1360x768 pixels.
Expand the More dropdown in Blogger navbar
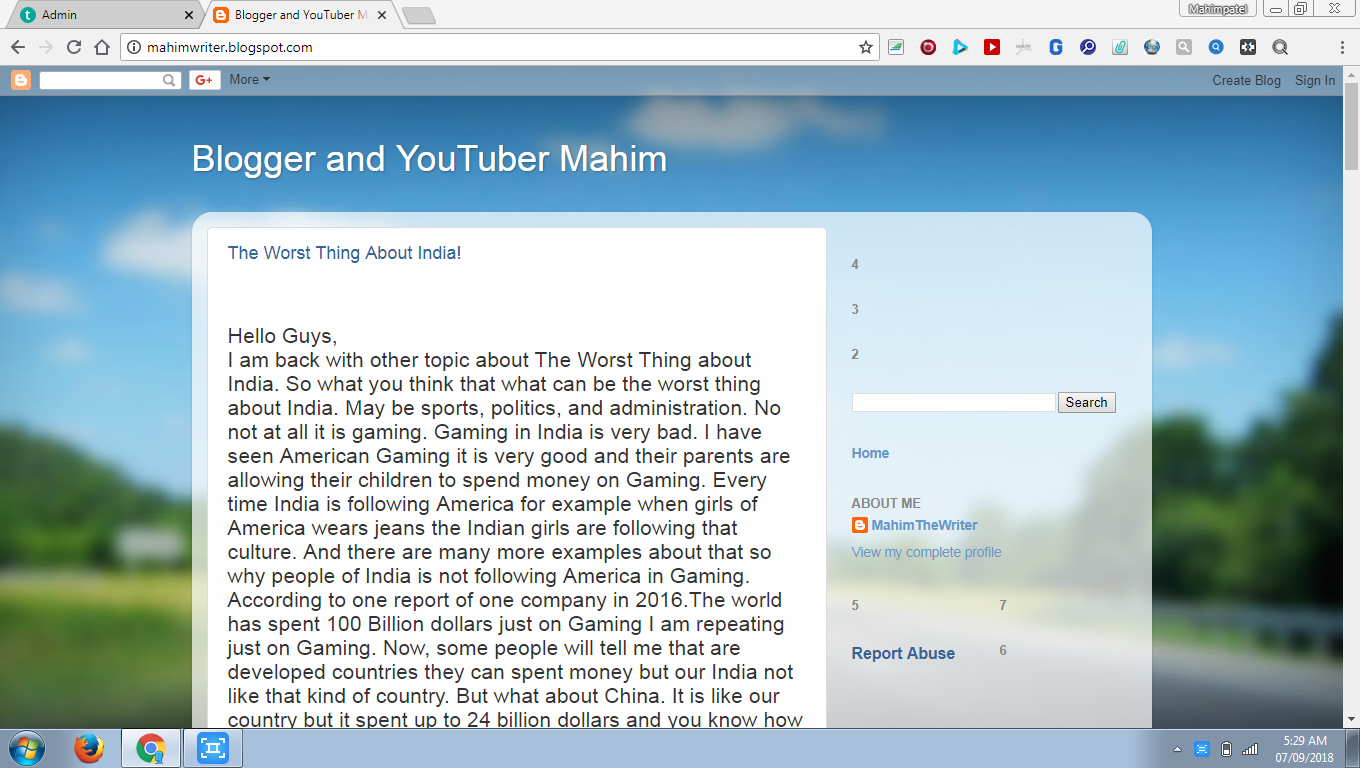(x=249, y=80)
